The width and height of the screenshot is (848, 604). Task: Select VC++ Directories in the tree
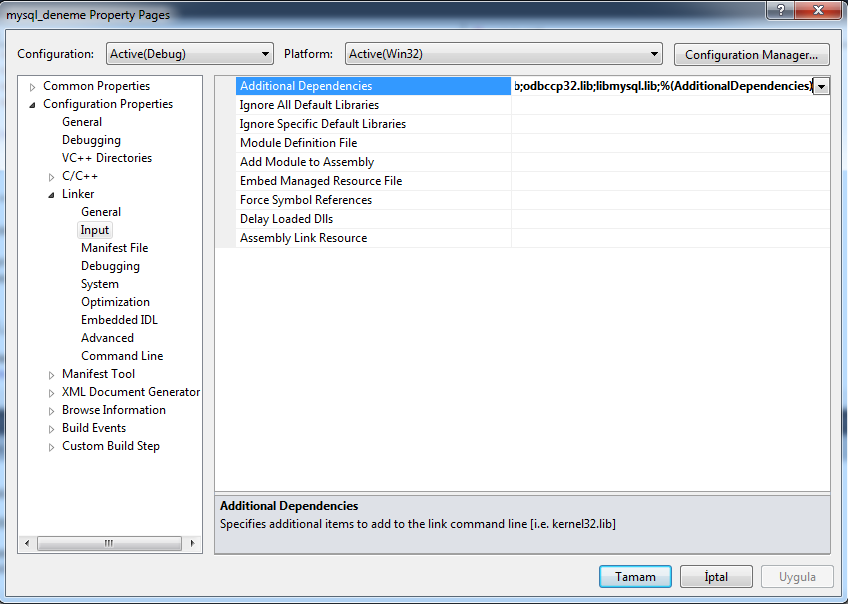pos(107,158)
